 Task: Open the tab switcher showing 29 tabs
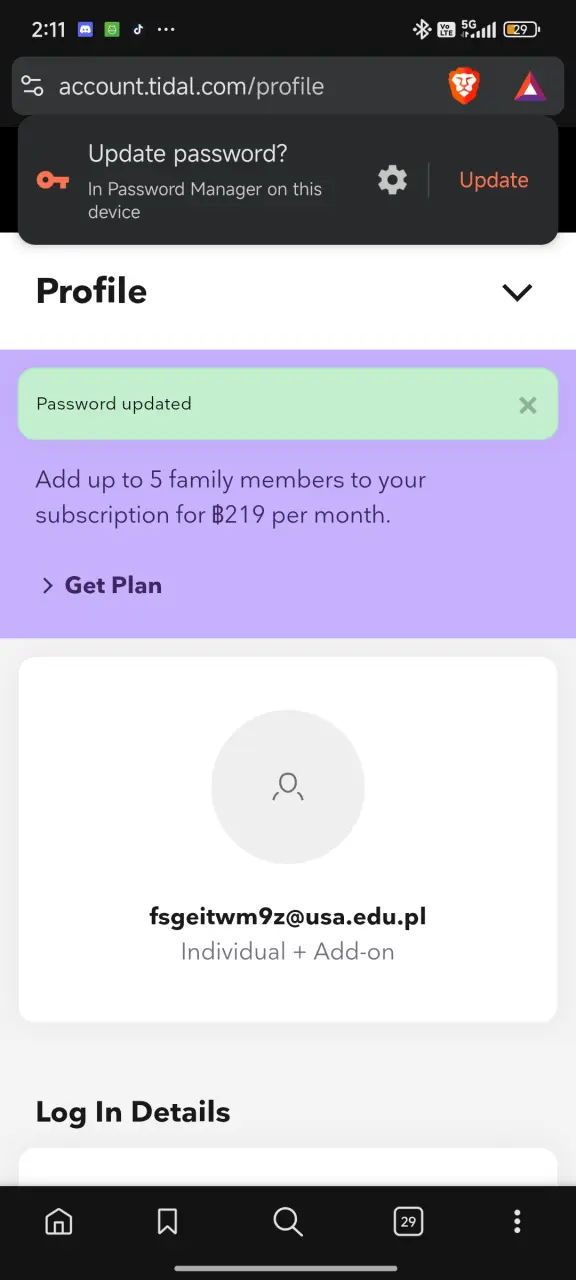(x=408, y=1221)
